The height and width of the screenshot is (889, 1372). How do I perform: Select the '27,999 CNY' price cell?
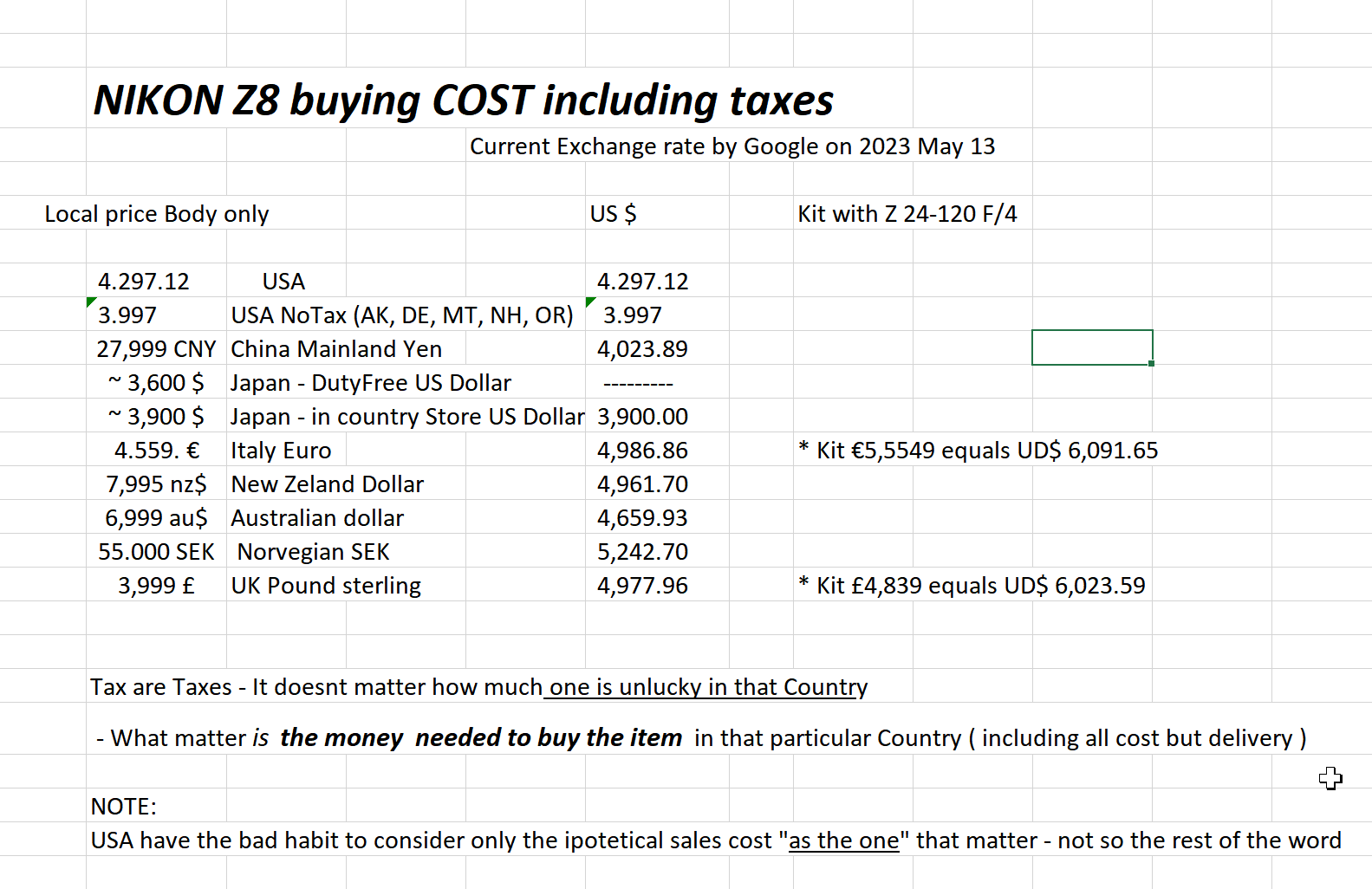pyautogui.click(x=156, y=349)
